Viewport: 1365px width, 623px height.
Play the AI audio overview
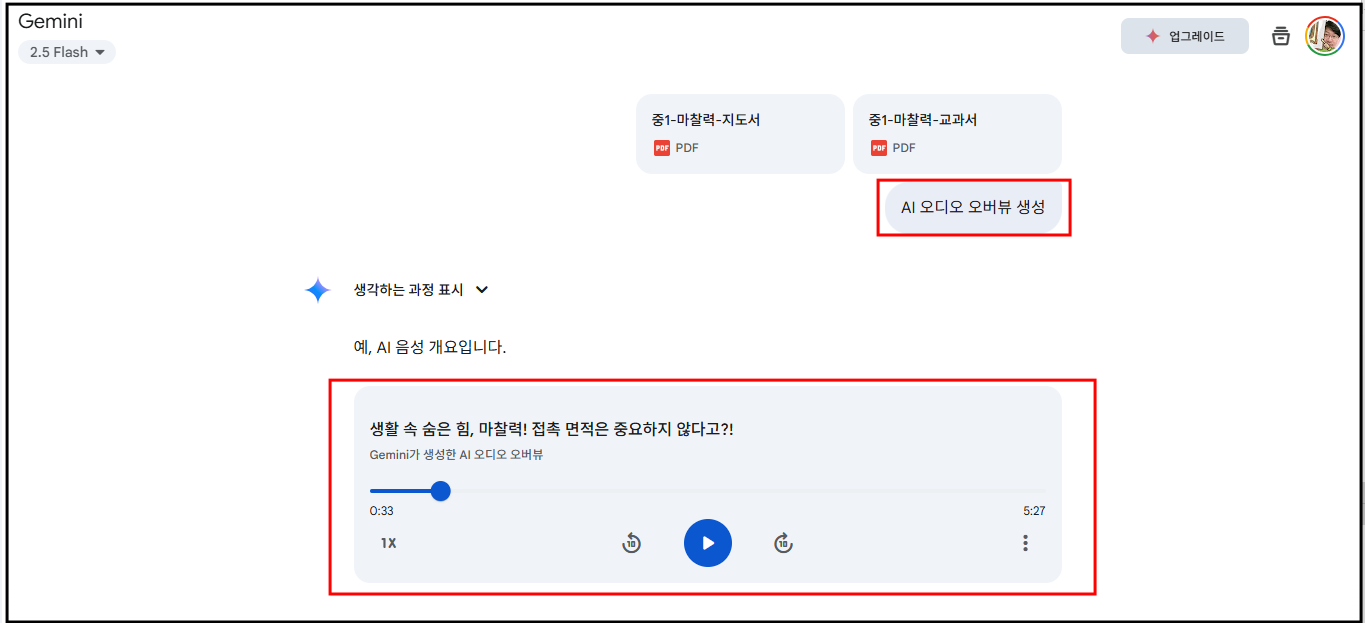coord(708,543)
